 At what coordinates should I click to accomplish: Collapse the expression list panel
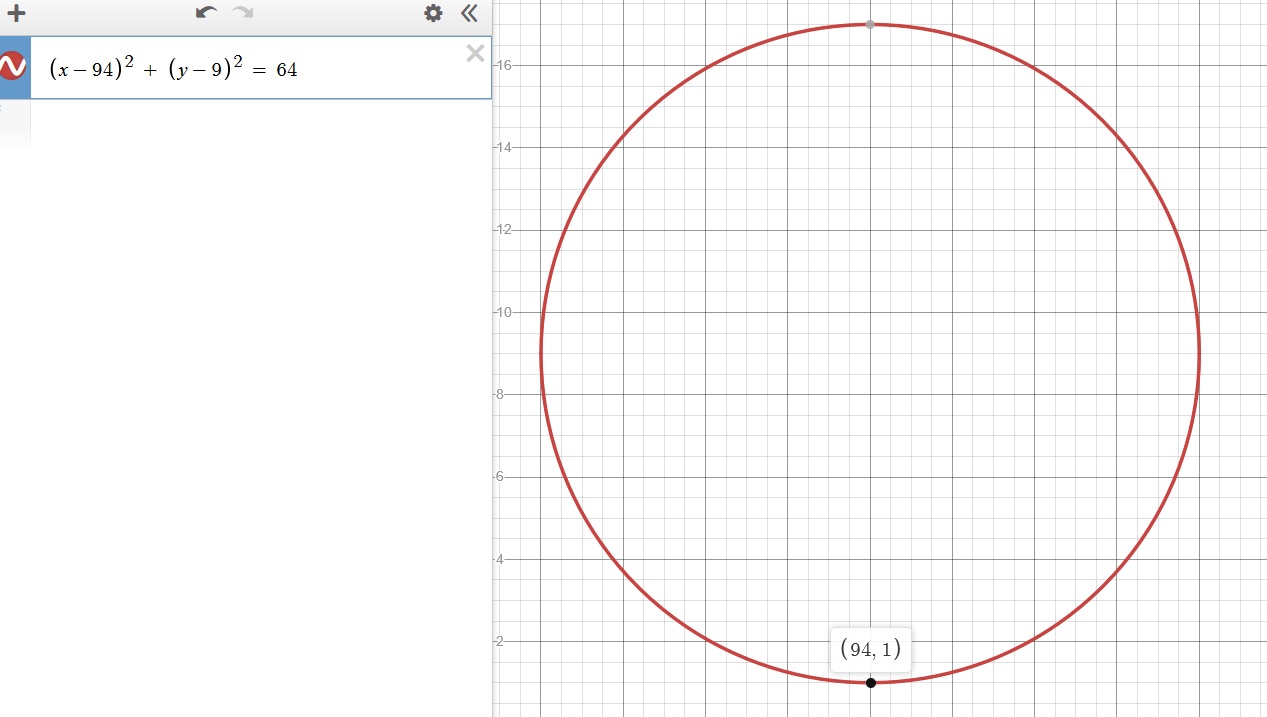click(x=469, y=13)
